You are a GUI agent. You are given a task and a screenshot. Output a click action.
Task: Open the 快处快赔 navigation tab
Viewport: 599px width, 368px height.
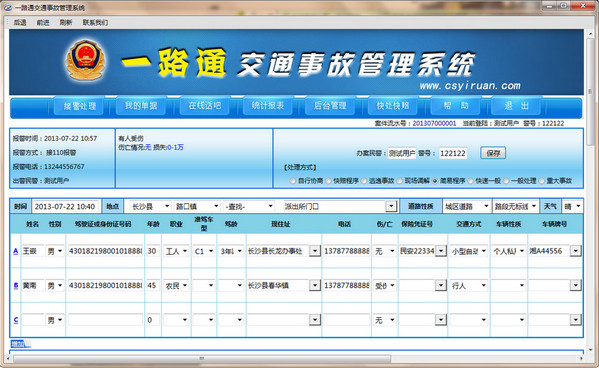(393, 106)
